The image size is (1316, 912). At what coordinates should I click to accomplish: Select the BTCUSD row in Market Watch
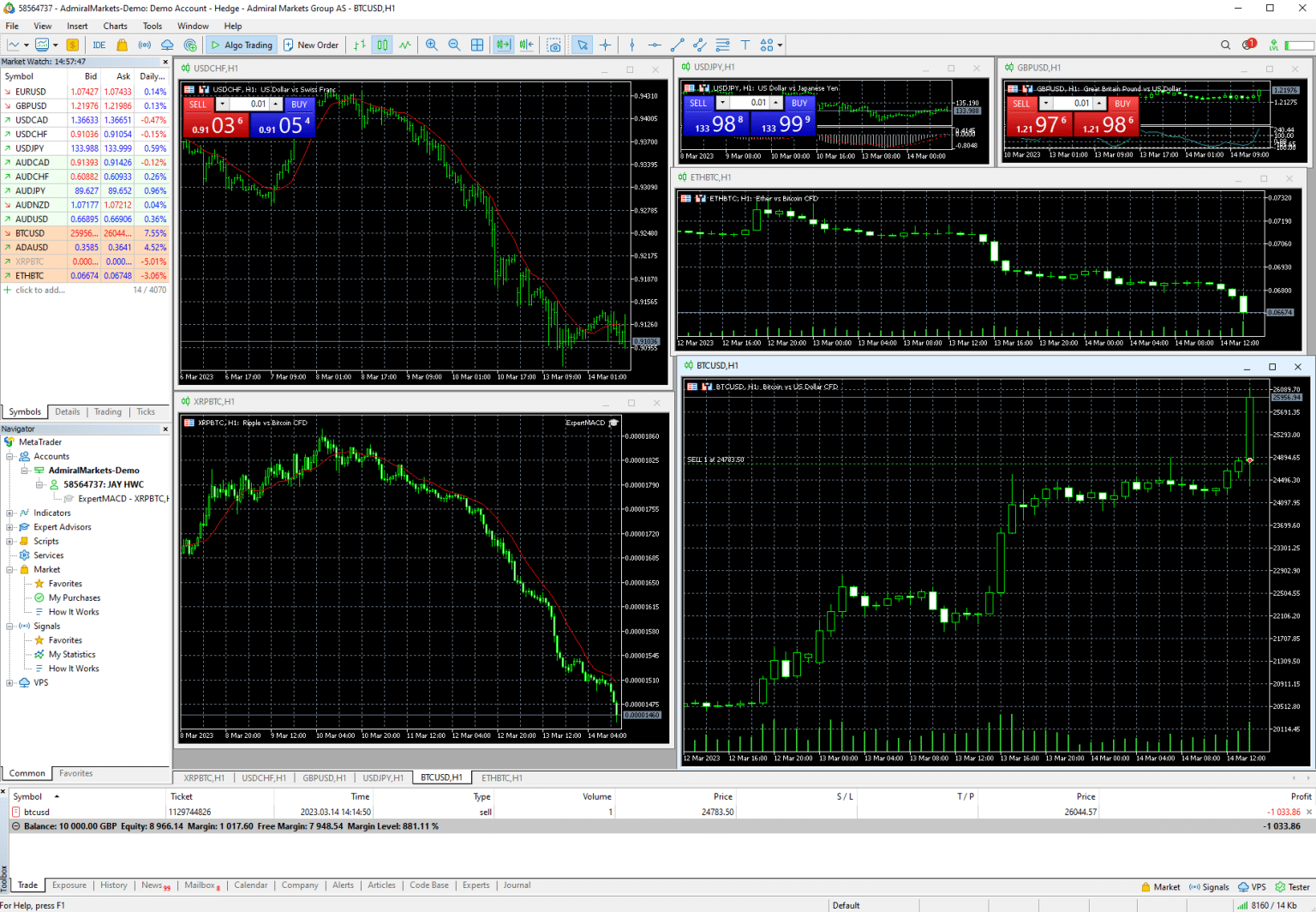30,233
